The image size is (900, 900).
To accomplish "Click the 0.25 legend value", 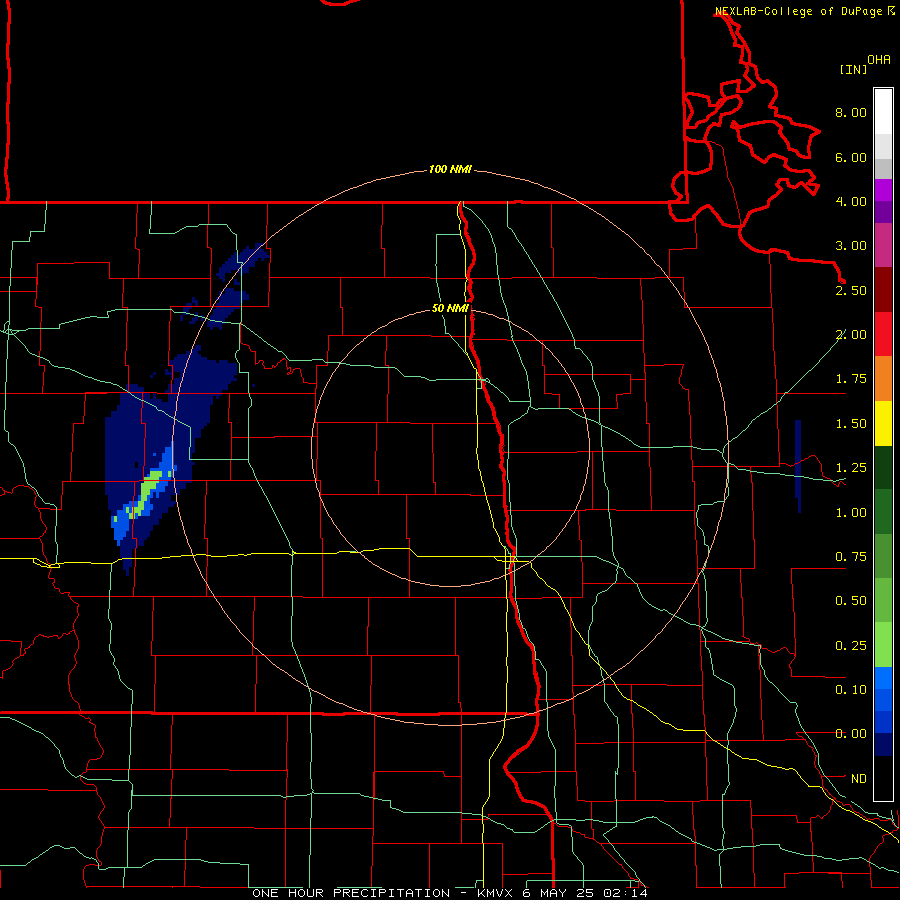I will [851, 646].
